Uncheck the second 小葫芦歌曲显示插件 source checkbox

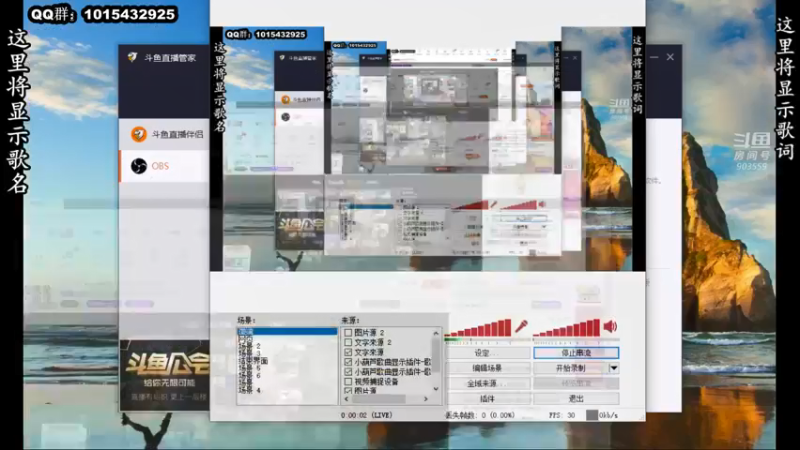coord(348,372)
